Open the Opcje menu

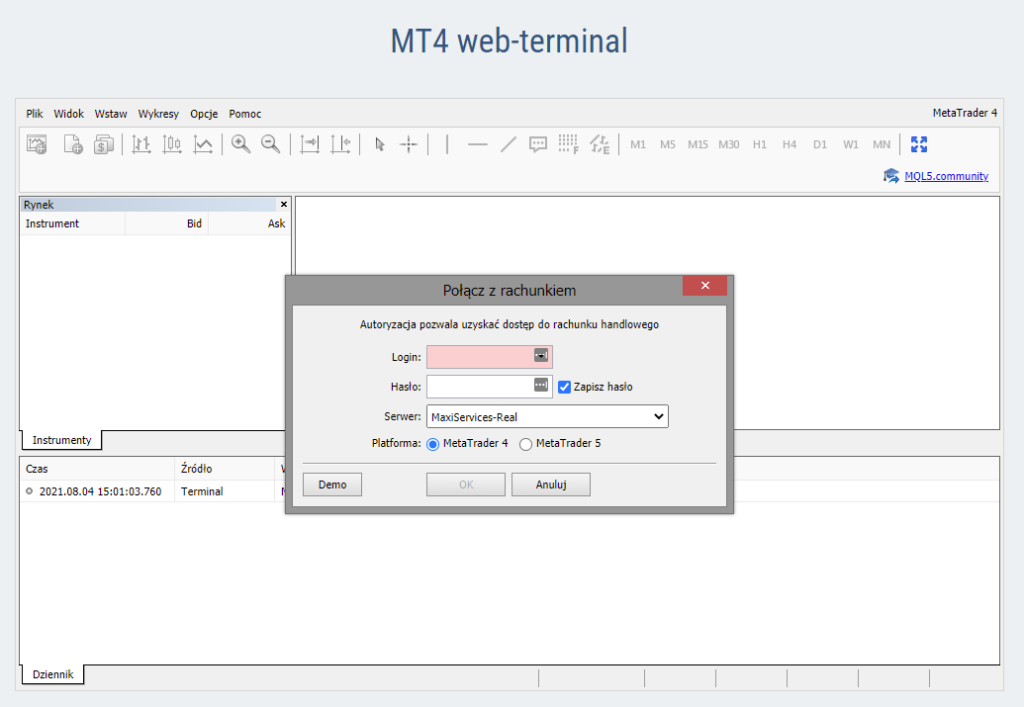(x=204, y=114)
